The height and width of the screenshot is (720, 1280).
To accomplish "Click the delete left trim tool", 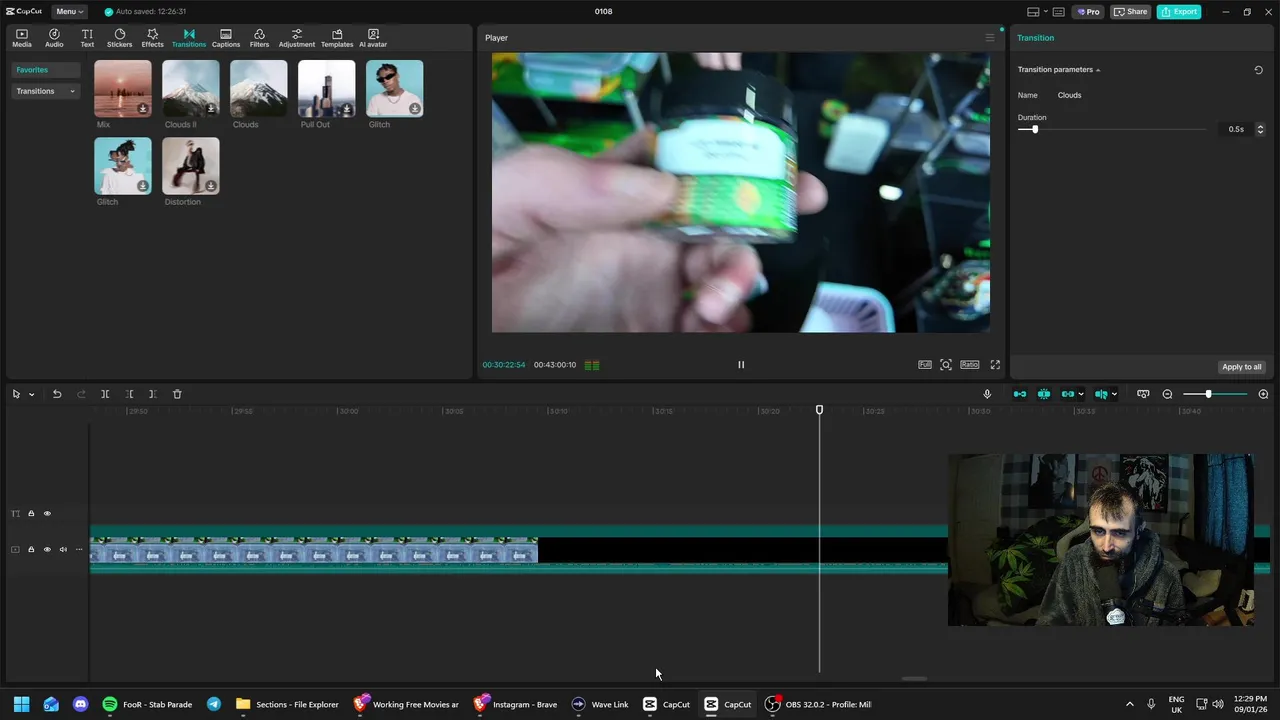I will 129,394.
